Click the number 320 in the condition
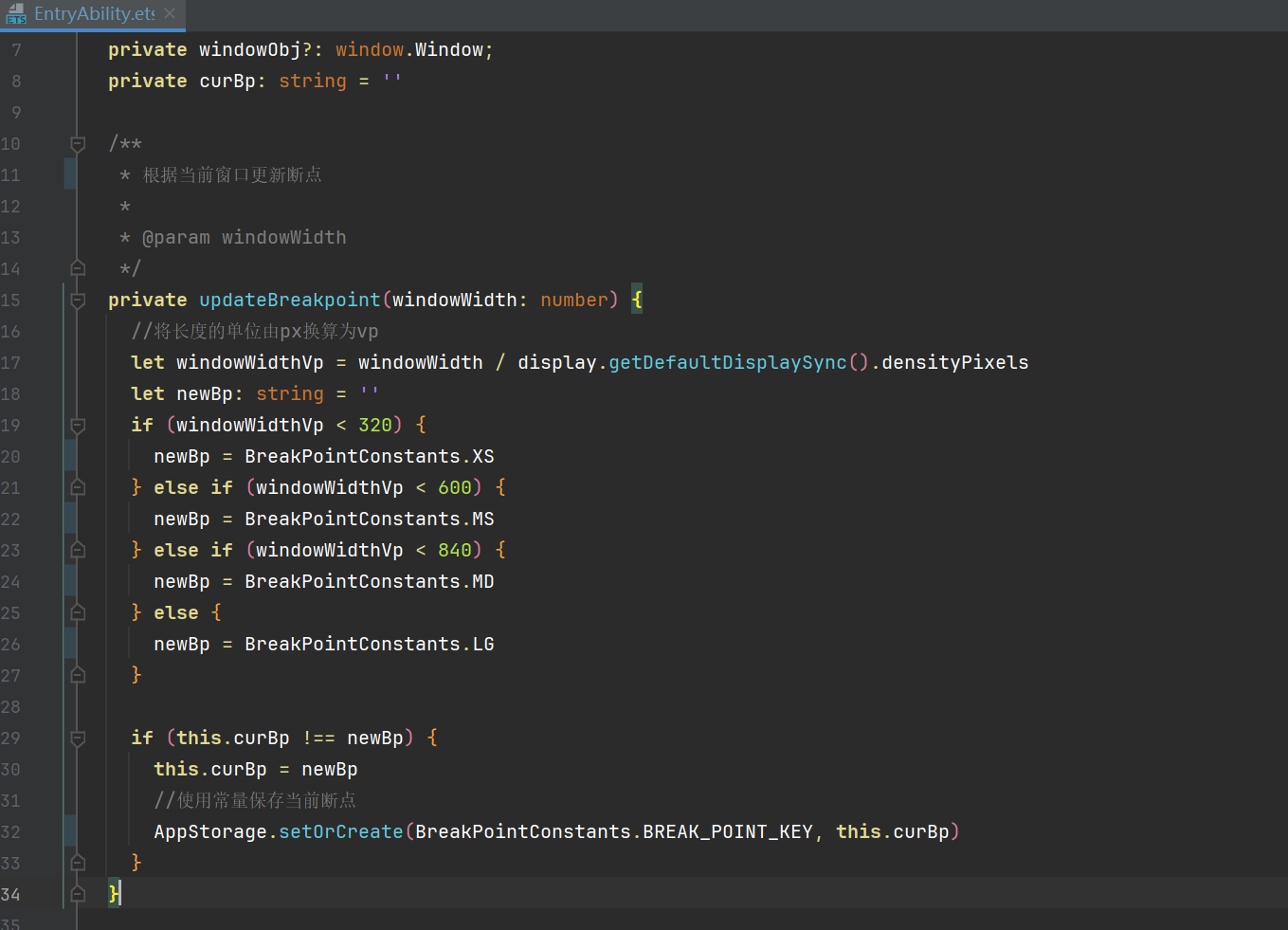This screenshot has height=930, width=1288. [x=375, y=426]
